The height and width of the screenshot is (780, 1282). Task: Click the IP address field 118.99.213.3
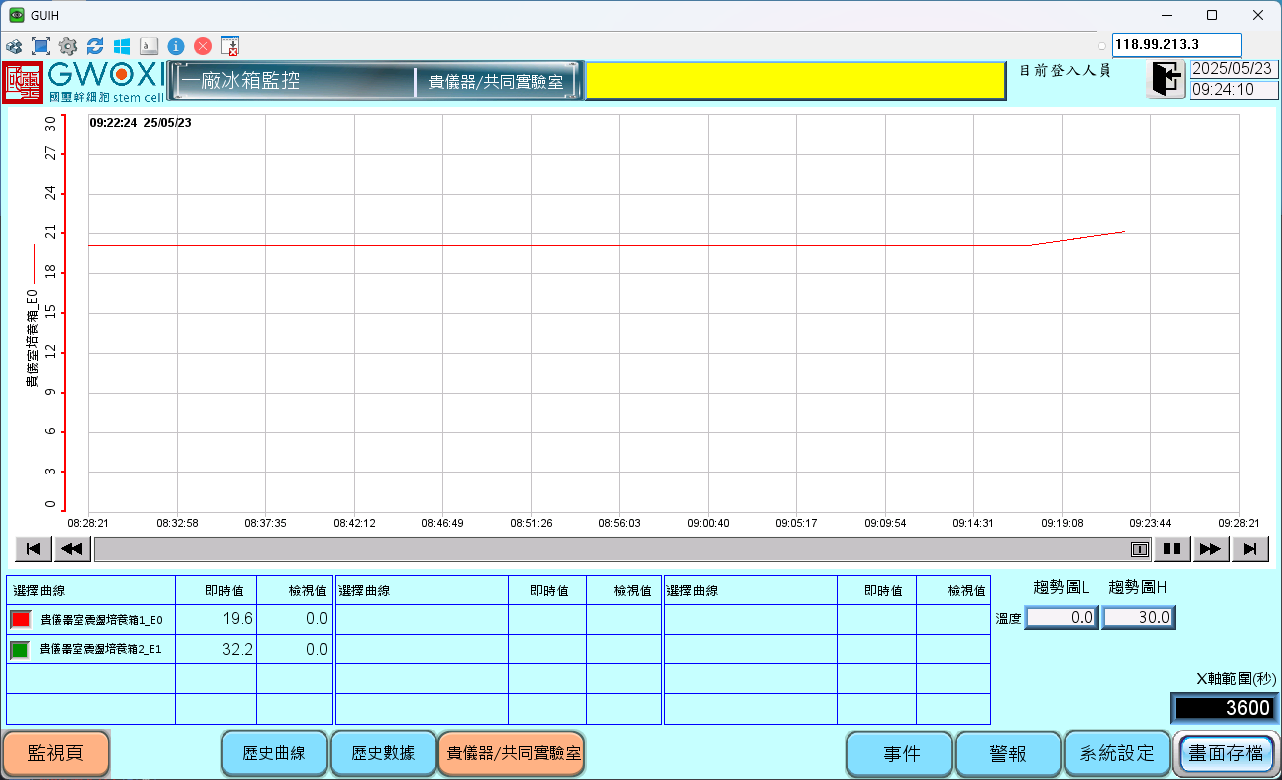[x=1176, y=45]
